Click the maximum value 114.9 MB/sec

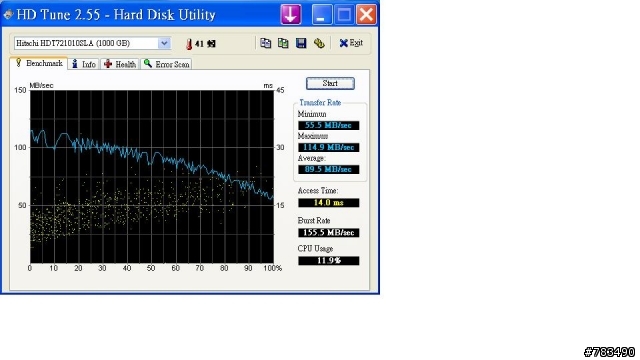point(329,147)
